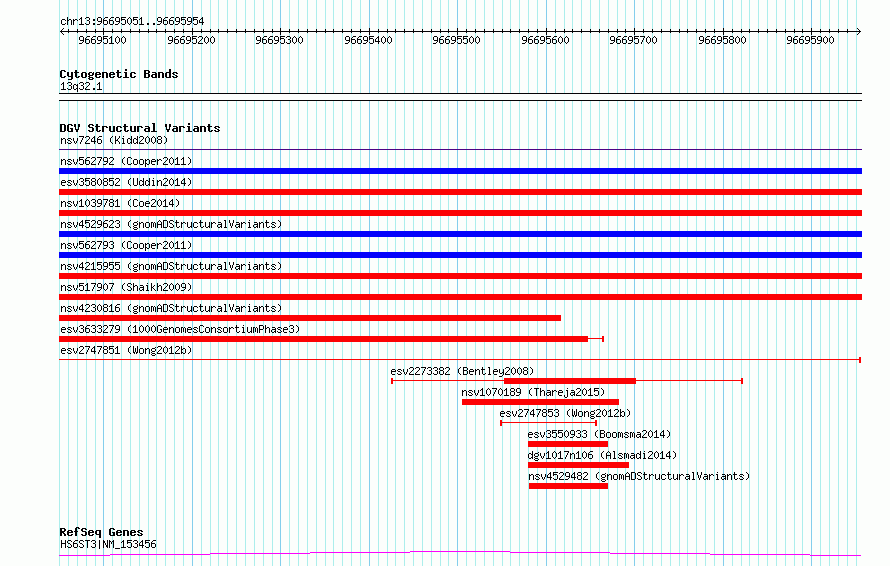Click the Cytogenetic Bands track title
This screenshot has width=890, height=566.
(x=119, y=74)
